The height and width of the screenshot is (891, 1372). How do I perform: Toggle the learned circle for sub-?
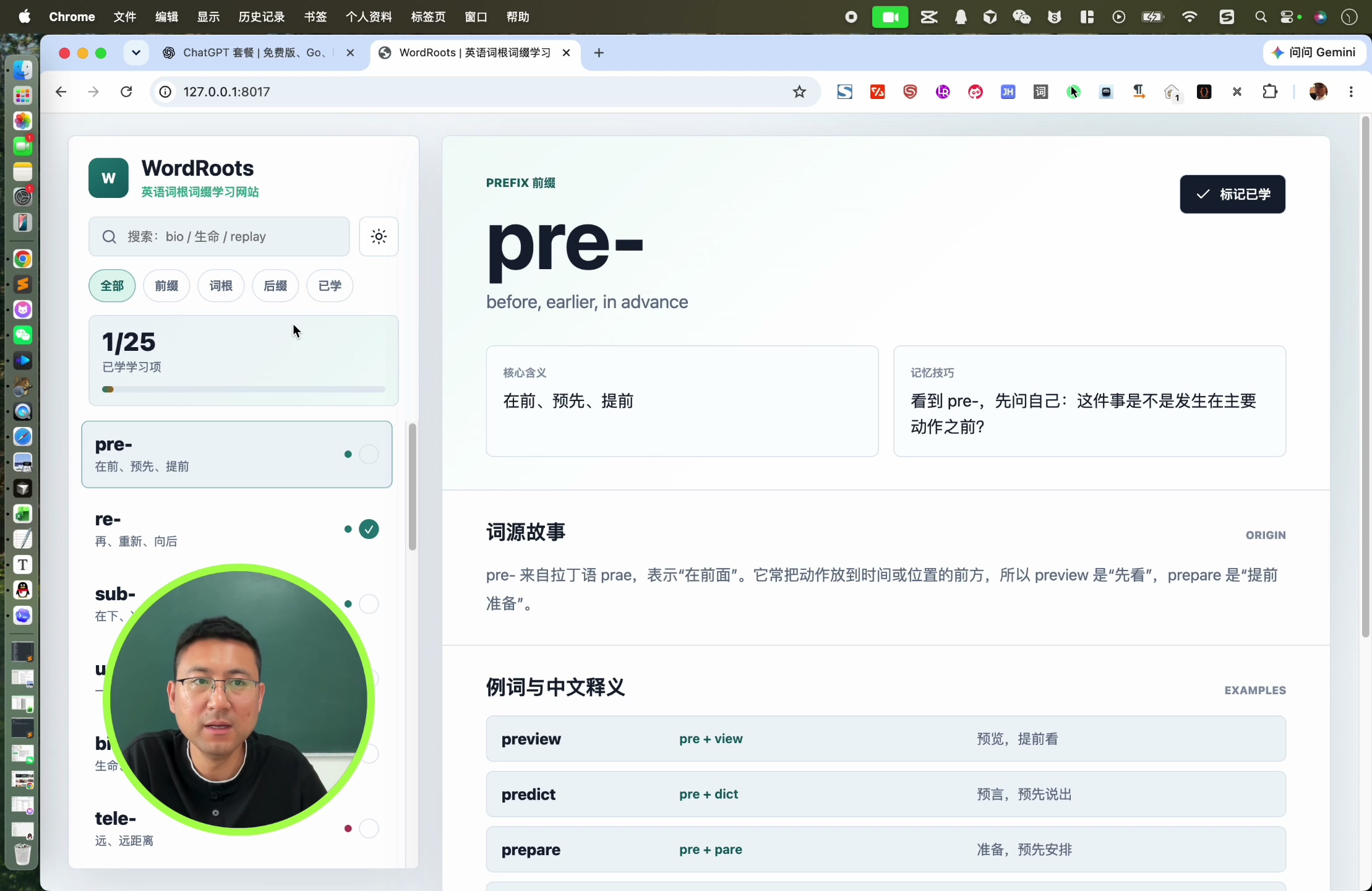point(369,604)
